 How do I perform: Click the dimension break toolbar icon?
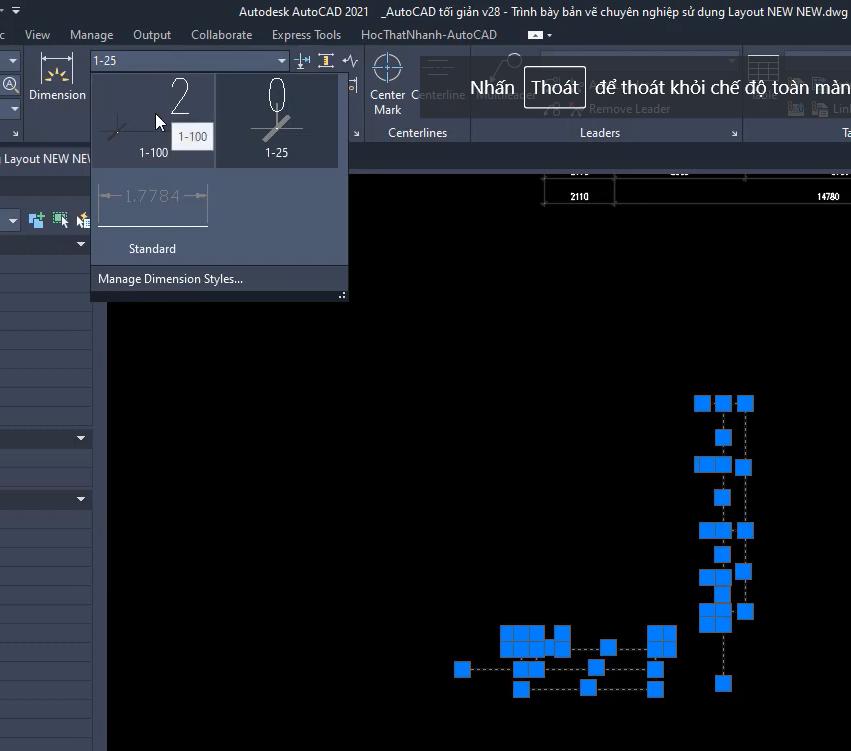pos(301,61)
